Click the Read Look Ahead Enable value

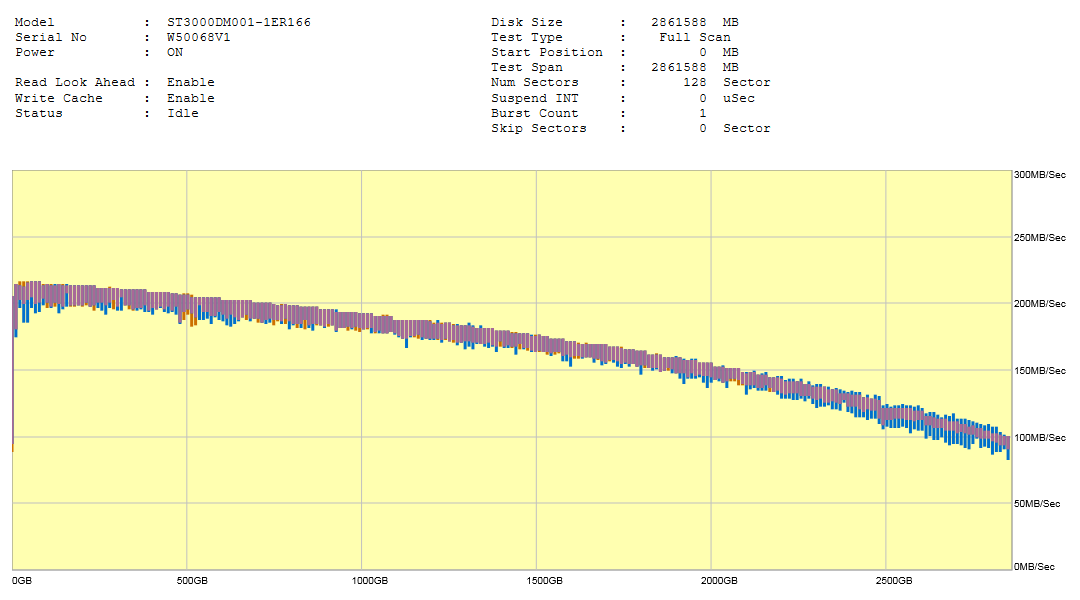click(x=190, y=82)
